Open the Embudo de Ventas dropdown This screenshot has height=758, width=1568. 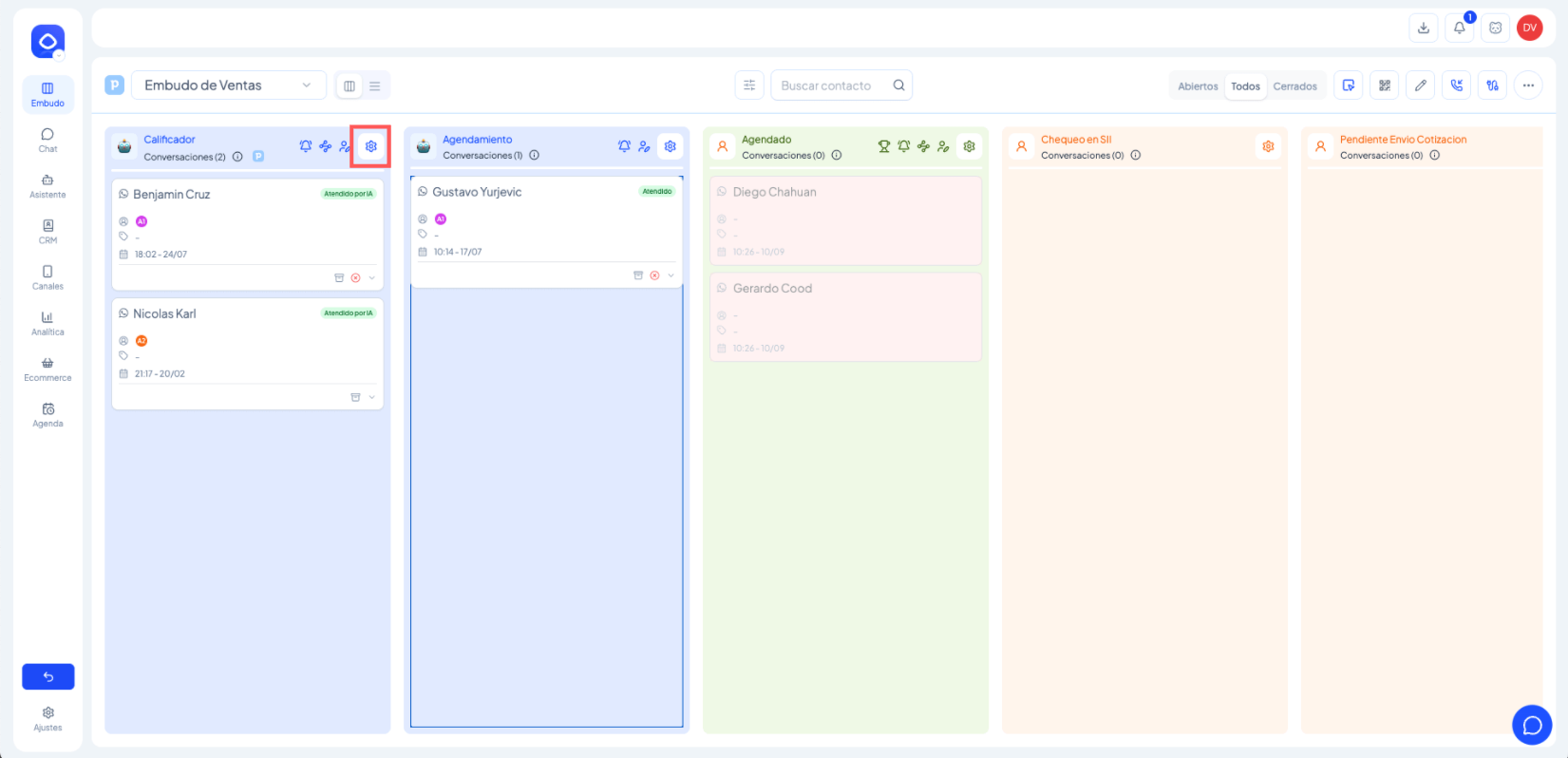(x=228, y=85)
